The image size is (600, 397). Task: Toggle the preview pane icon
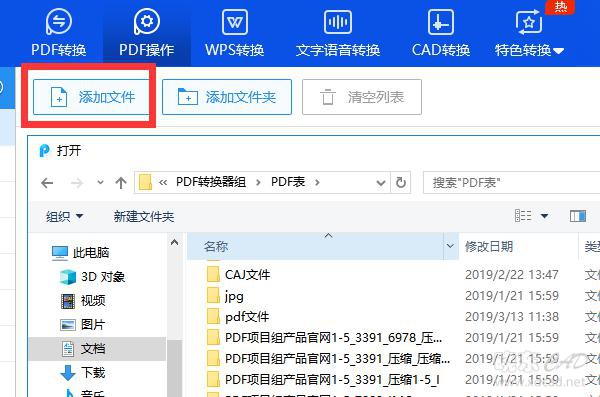(x=578, y=216)
